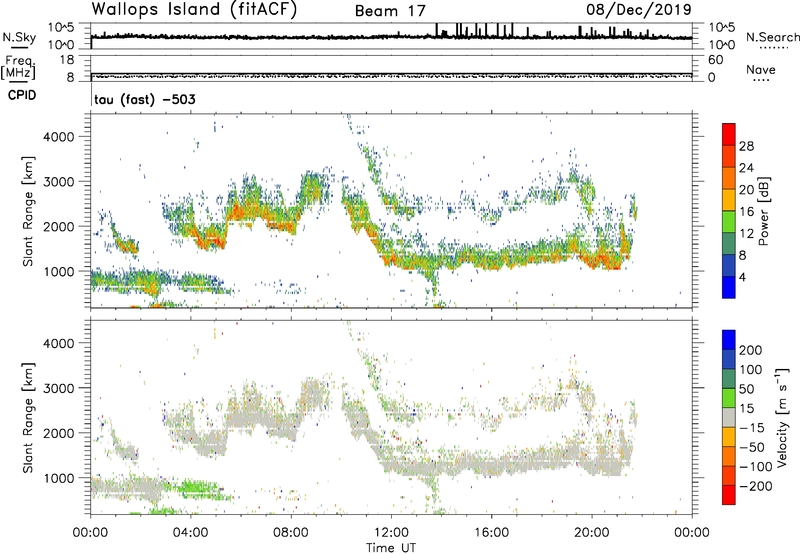Image resolution: width=800 pixels, height=554 pixels.
Task: Click the '16:00' tick on the time axis
Action: pos(491,533)
